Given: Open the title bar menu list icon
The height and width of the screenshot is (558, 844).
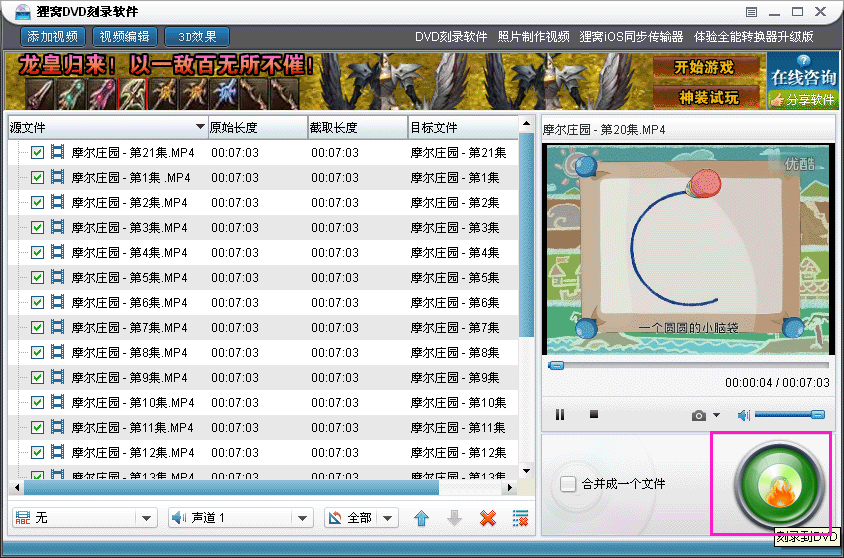Looking at the screenshot, I should (x=751, y=12).
